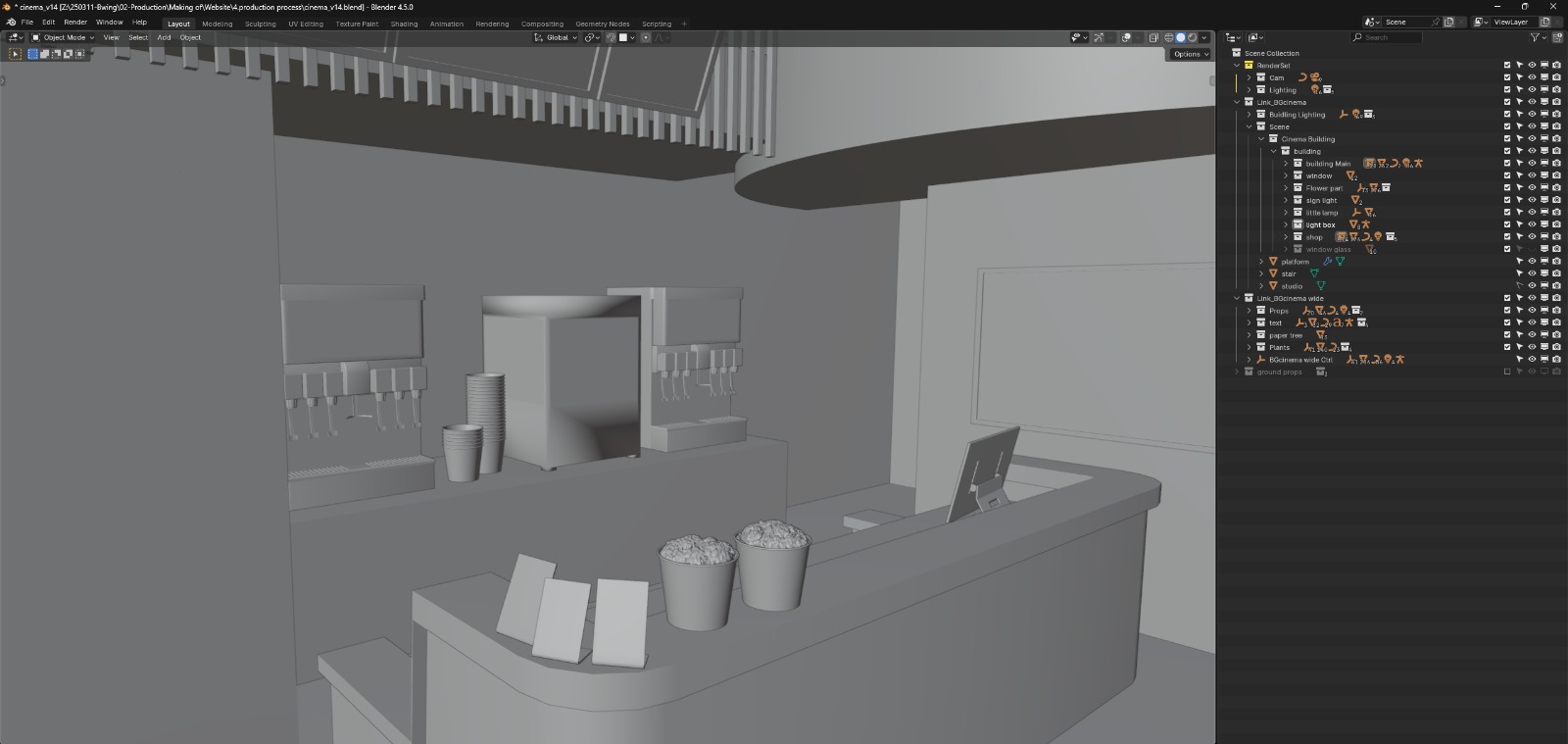Image resolution: width=1568 pixels, height=744 pixels.
Task: Open the outliner filter funnel
Action: click(x=1535, y=37)
